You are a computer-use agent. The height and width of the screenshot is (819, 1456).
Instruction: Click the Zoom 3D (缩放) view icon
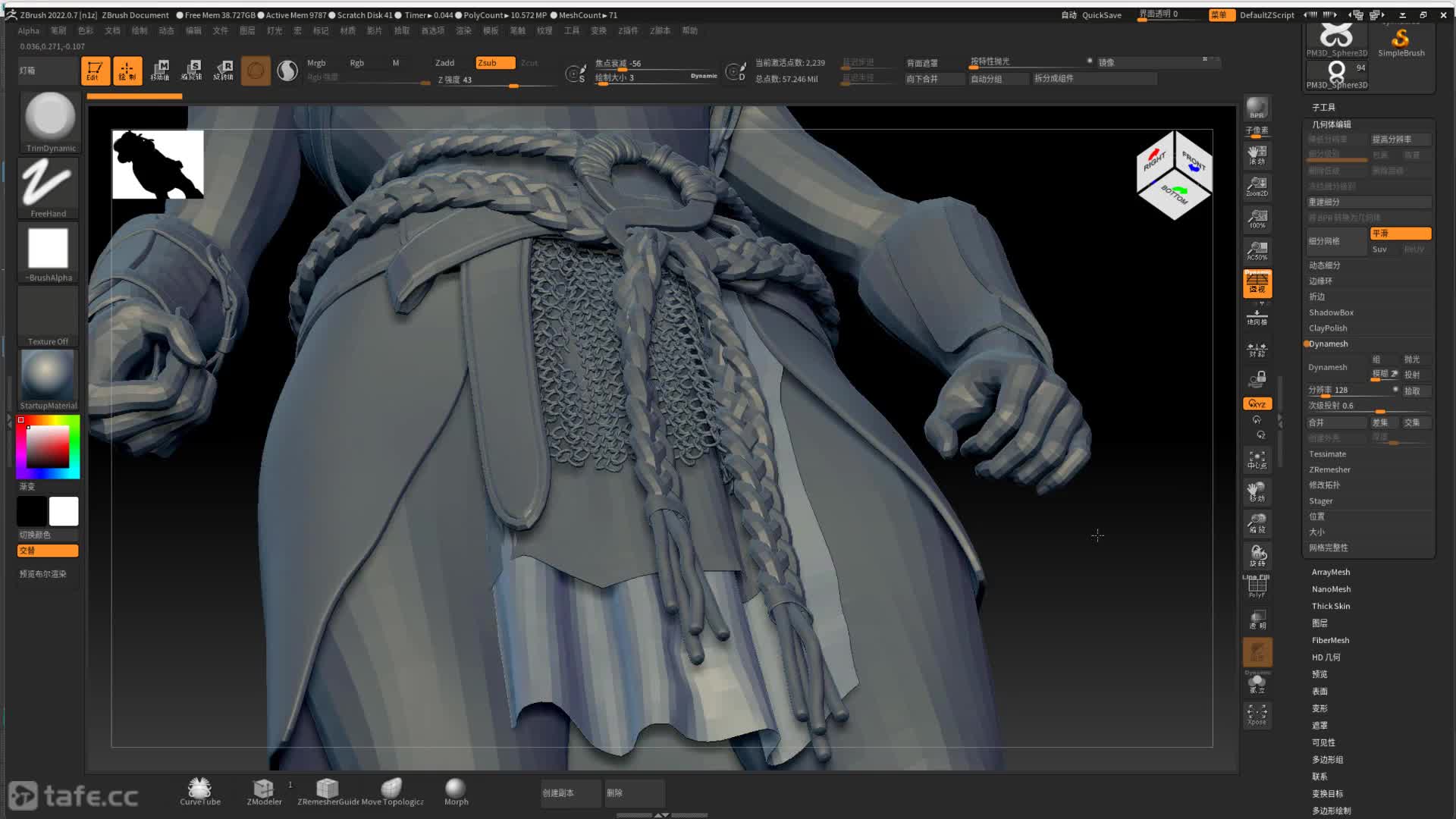pyautogui.click(x=1257, y=523)
